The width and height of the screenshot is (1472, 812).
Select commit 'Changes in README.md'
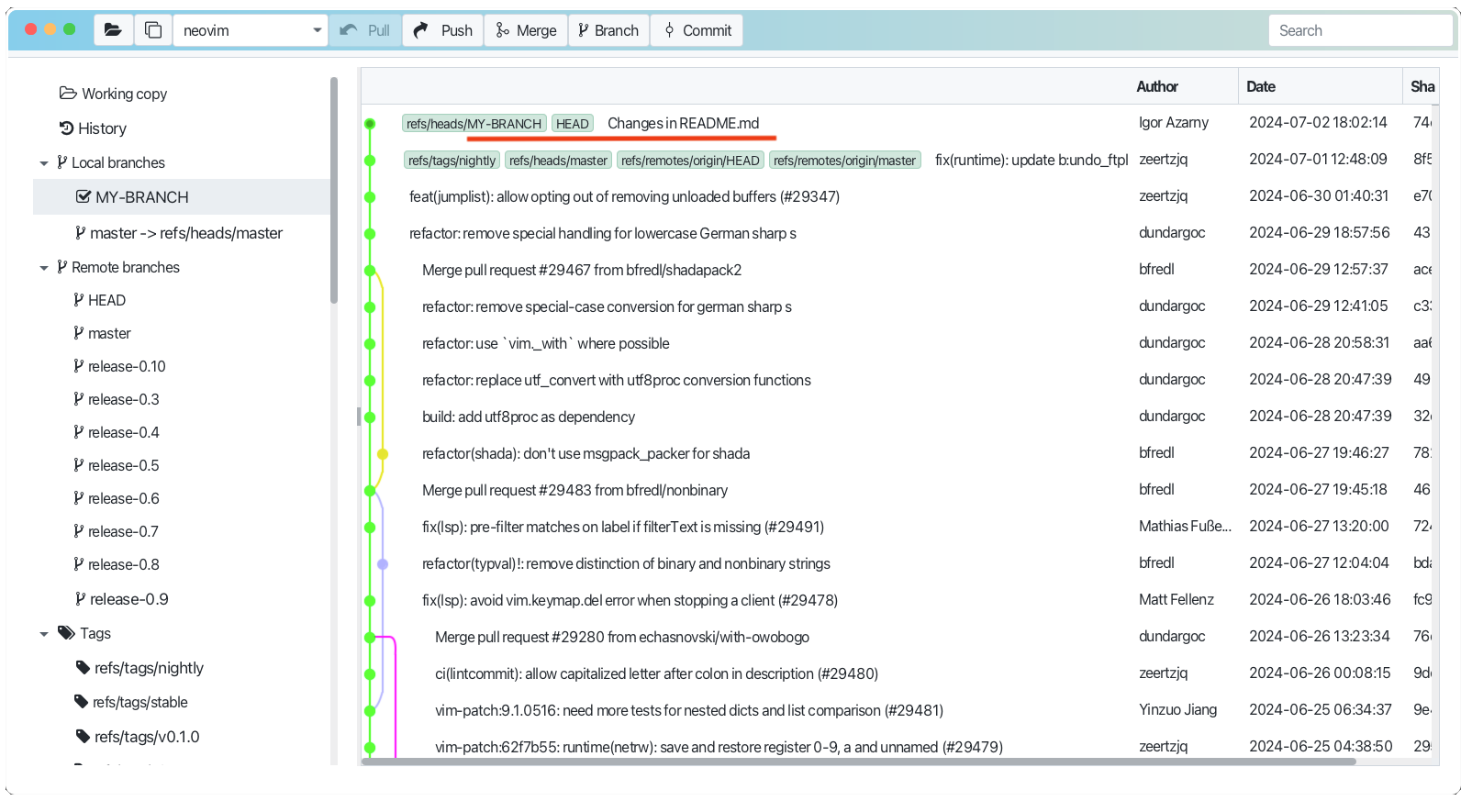(x=683, y=123)
